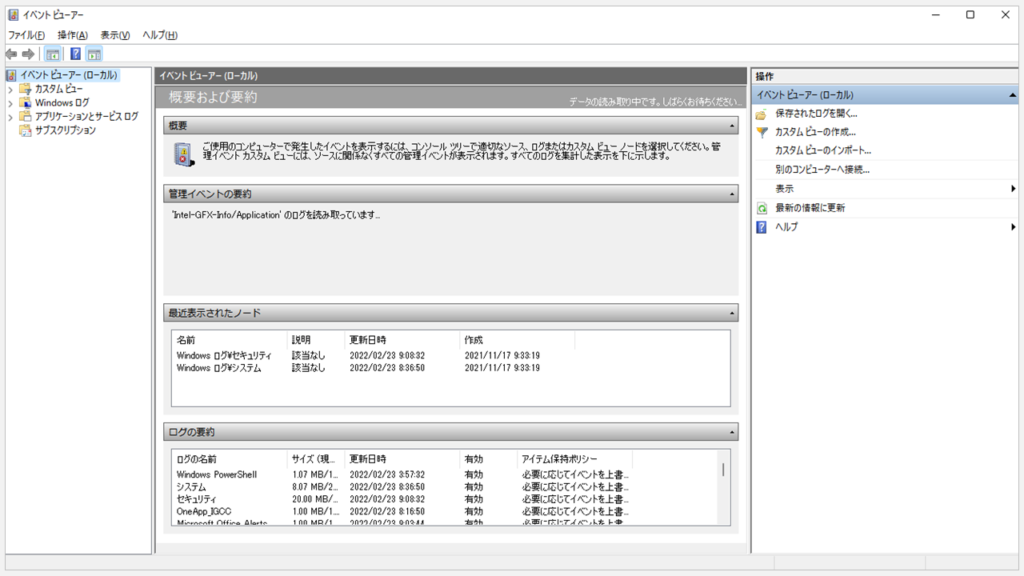Open the 操作(A) menu
Screen dimensions: 1024x576
[72, 35]
